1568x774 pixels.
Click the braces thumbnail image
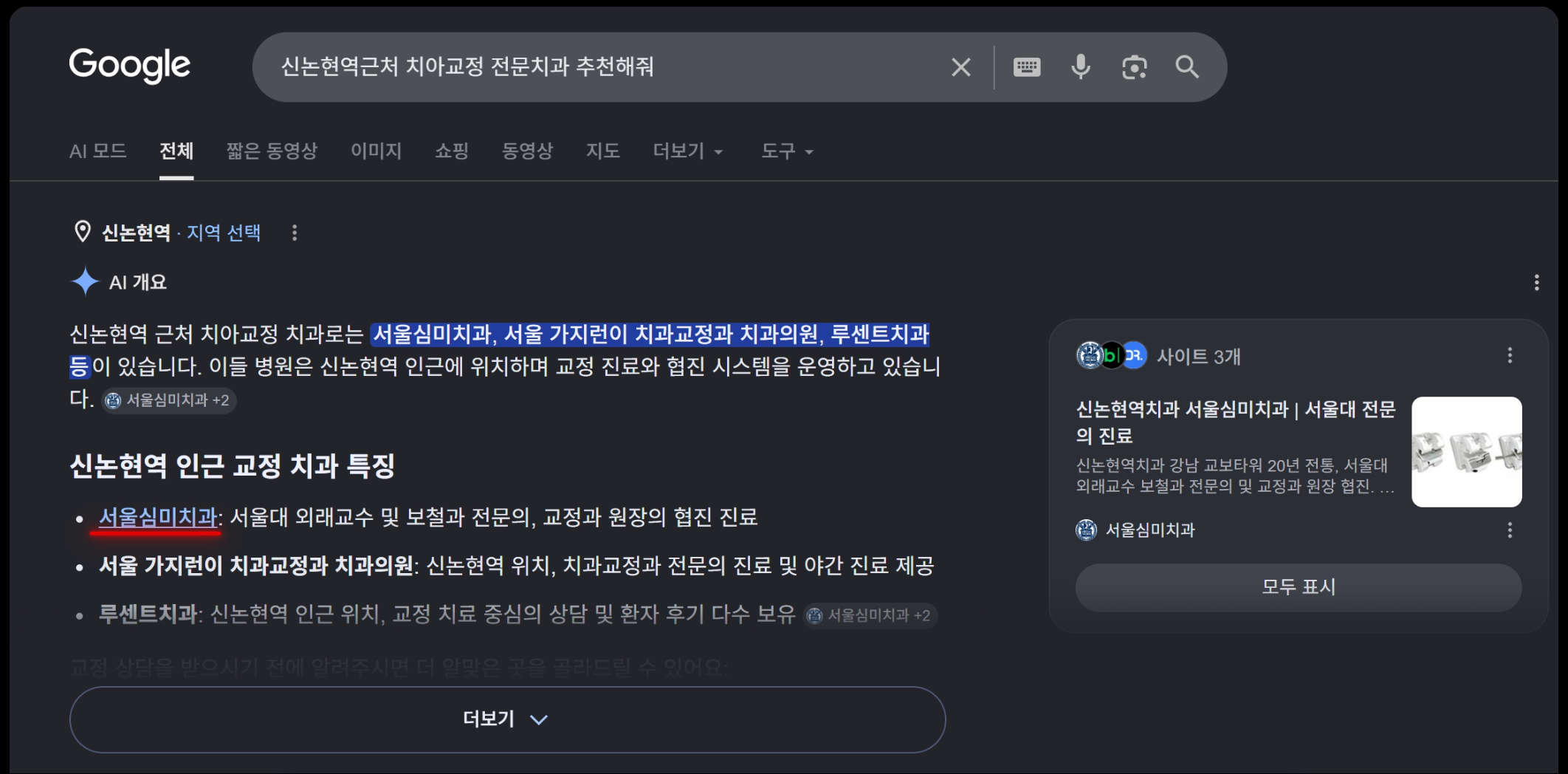point(1466,451)
